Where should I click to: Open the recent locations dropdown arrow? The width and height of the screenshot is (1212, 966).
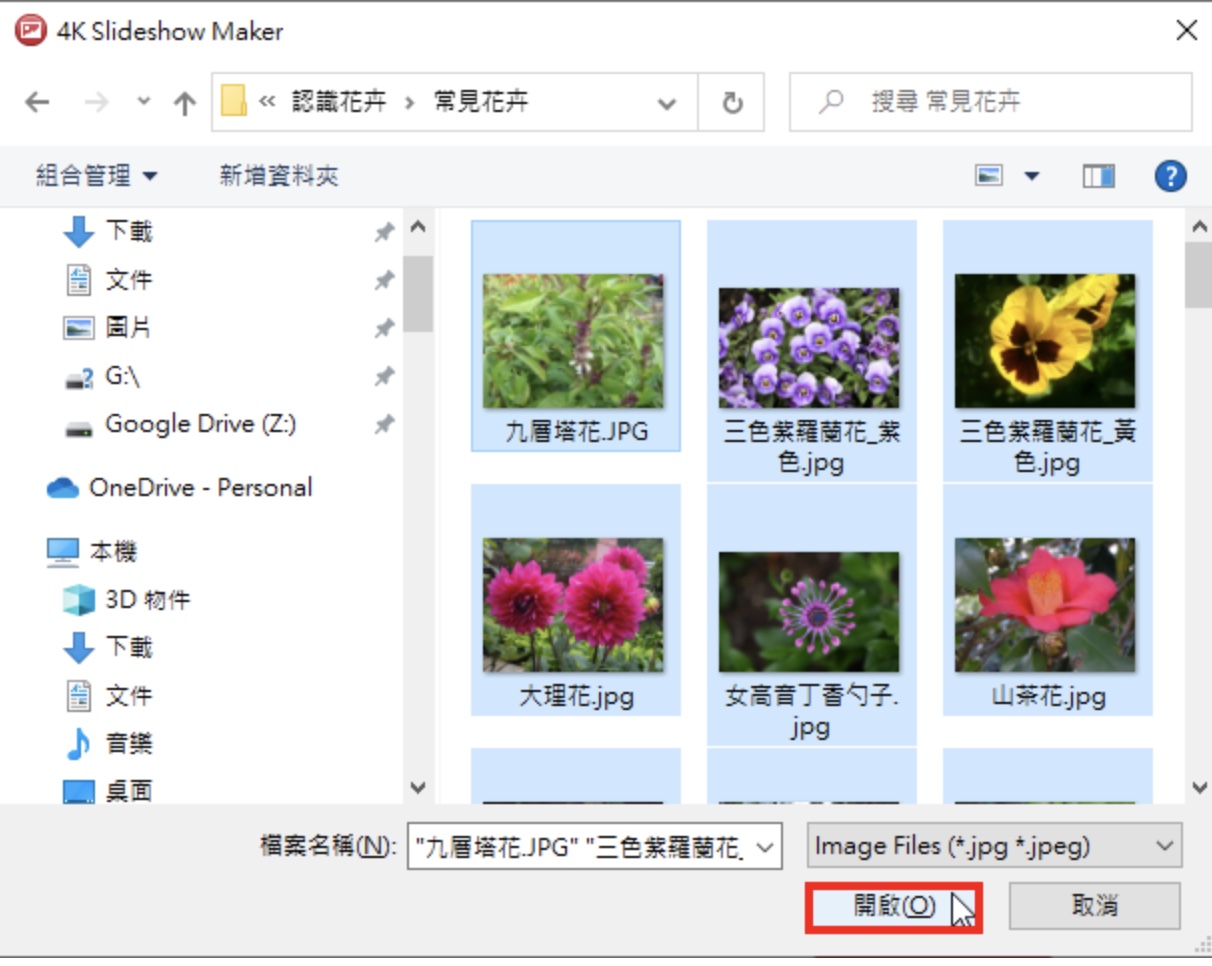coord(144,102)
